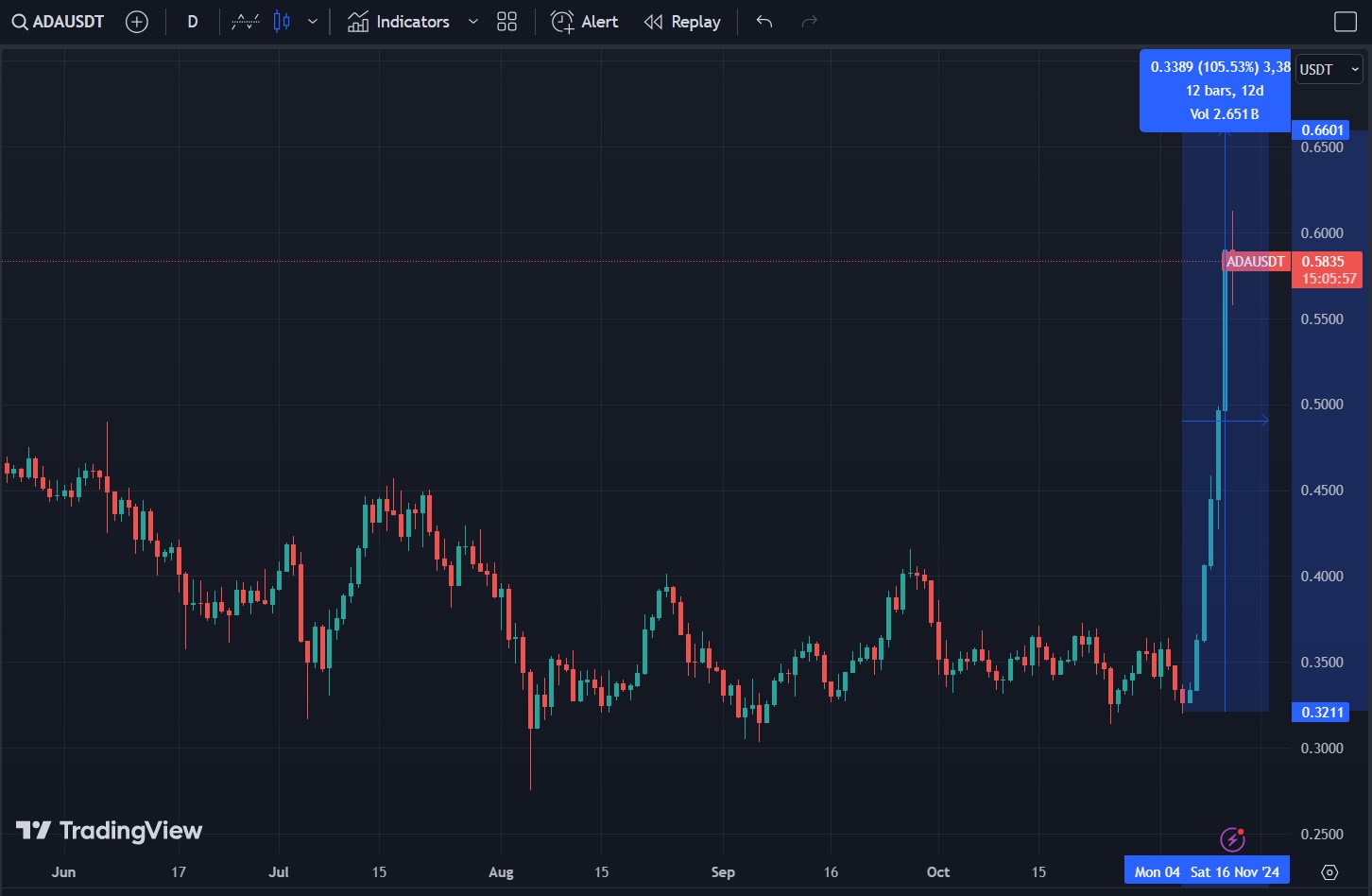
Task: Click the square layout icon at top right
Action: 1345,22
